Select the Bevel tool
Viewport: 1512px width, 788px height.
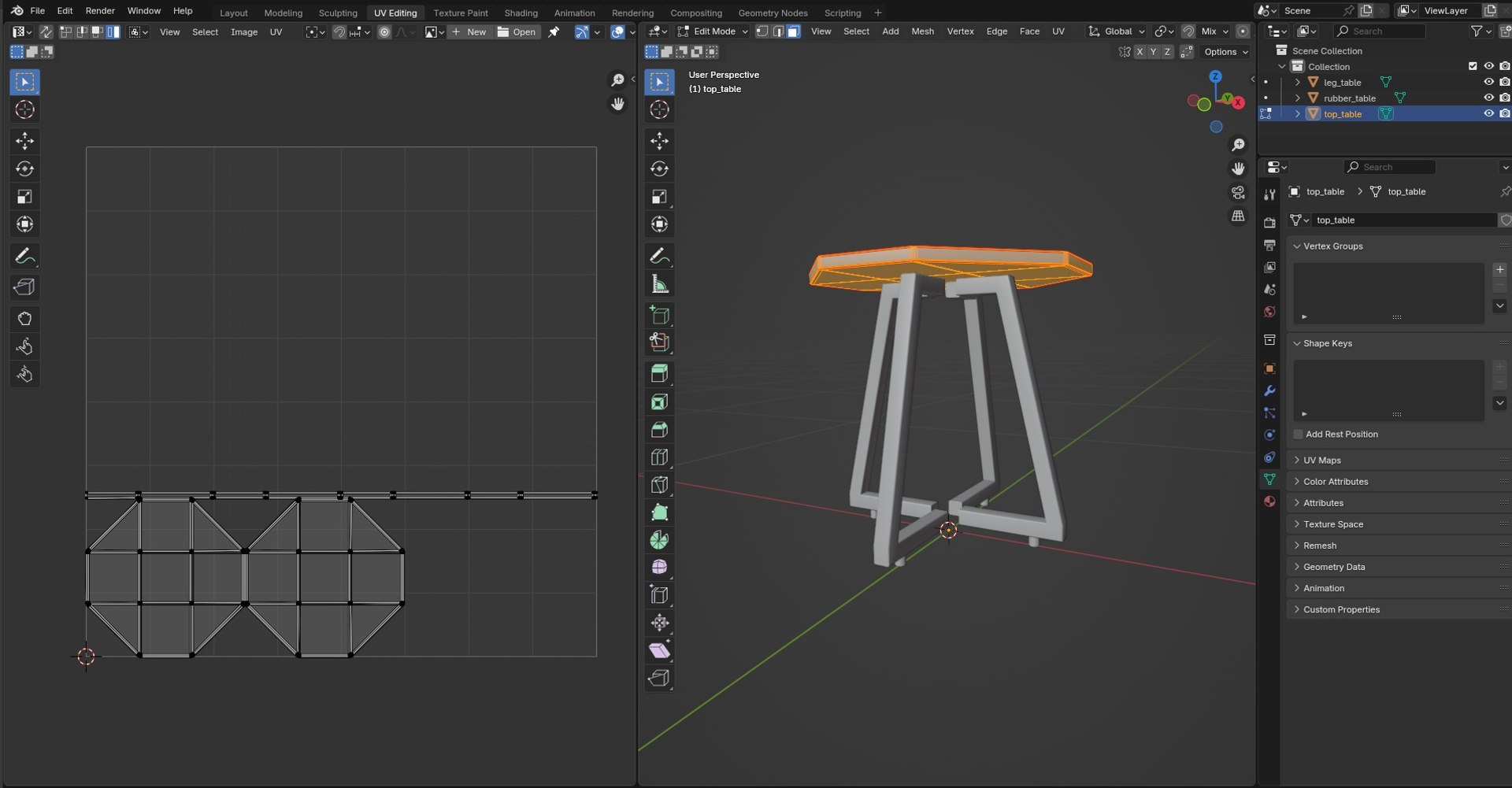click(x=659, y=430)
